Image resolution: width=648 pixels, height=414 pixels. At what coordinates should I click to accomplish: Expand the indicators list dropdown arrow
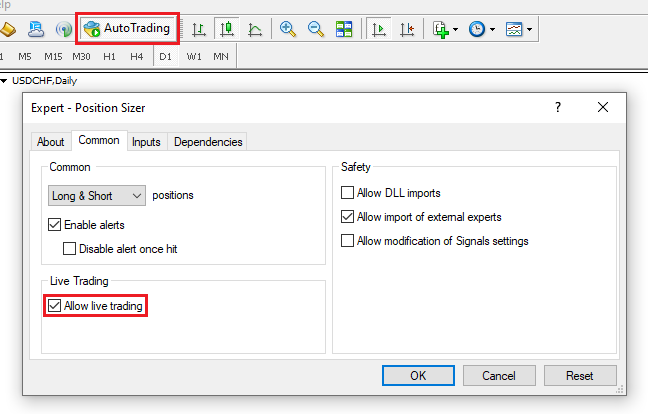pyautogui.click(x=456, y=30)
